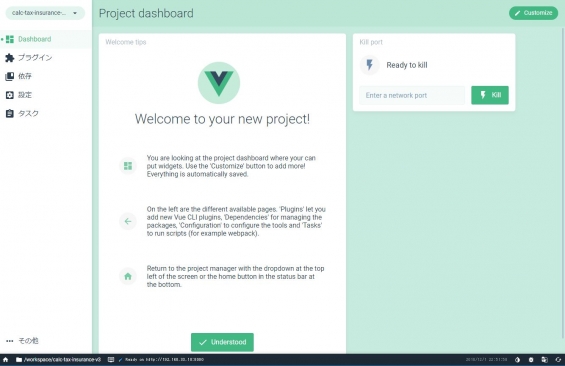565x366 pixels.
Task: Open the 設定 (Configuration) page
Action: point(46,95)
